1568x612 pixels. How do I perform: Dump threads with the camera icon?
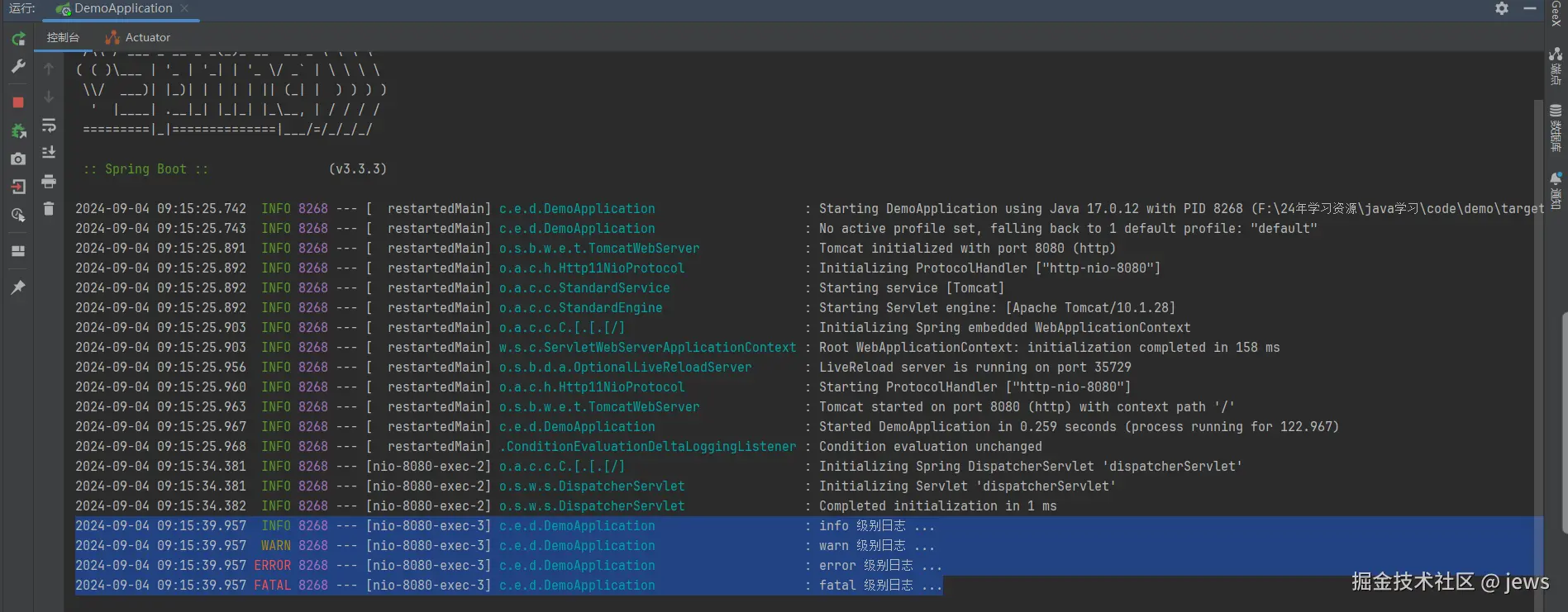point(18,159)
